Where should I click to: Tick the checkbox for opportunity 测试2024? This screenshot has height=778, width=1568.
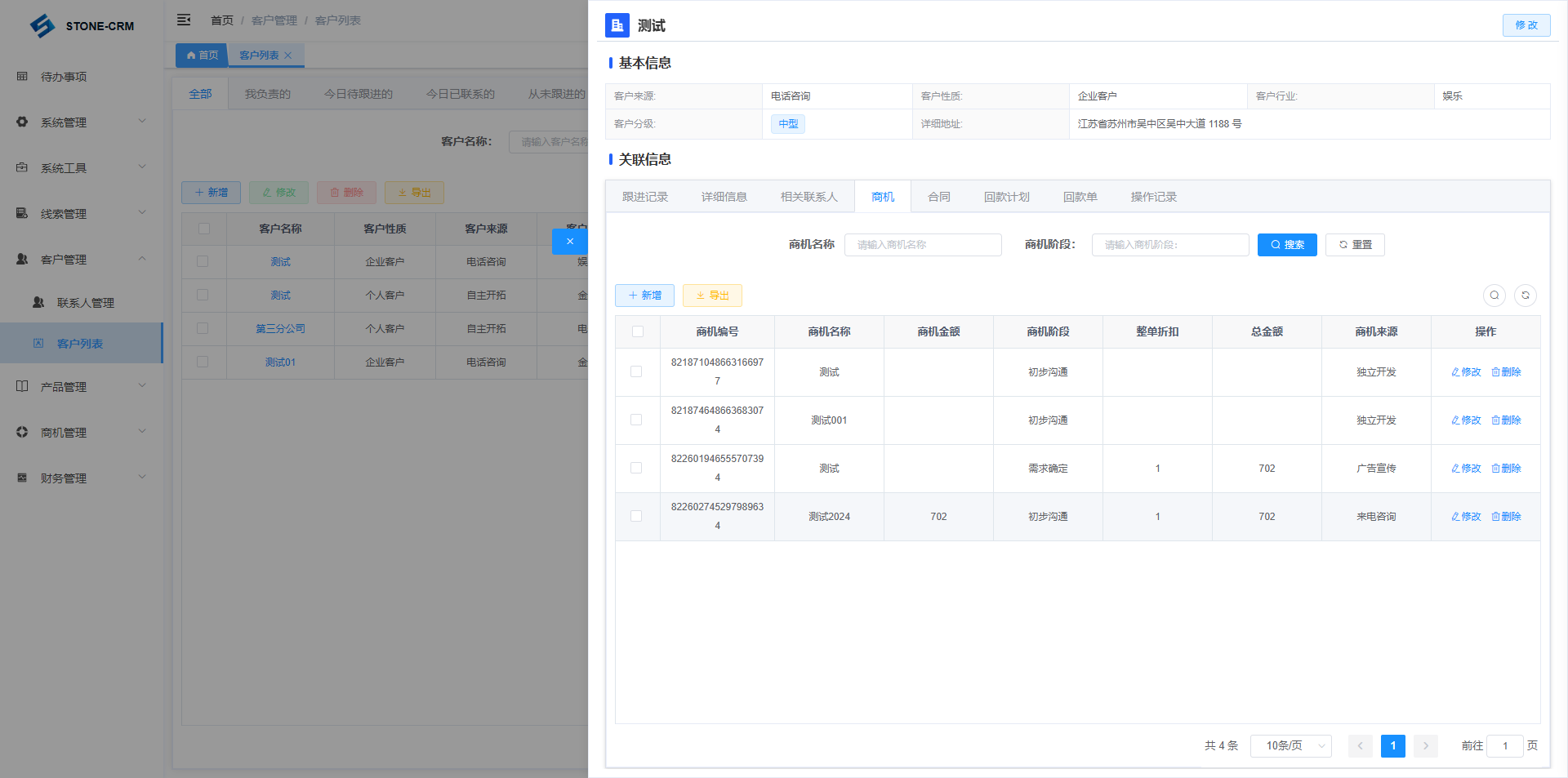point(636,516)
